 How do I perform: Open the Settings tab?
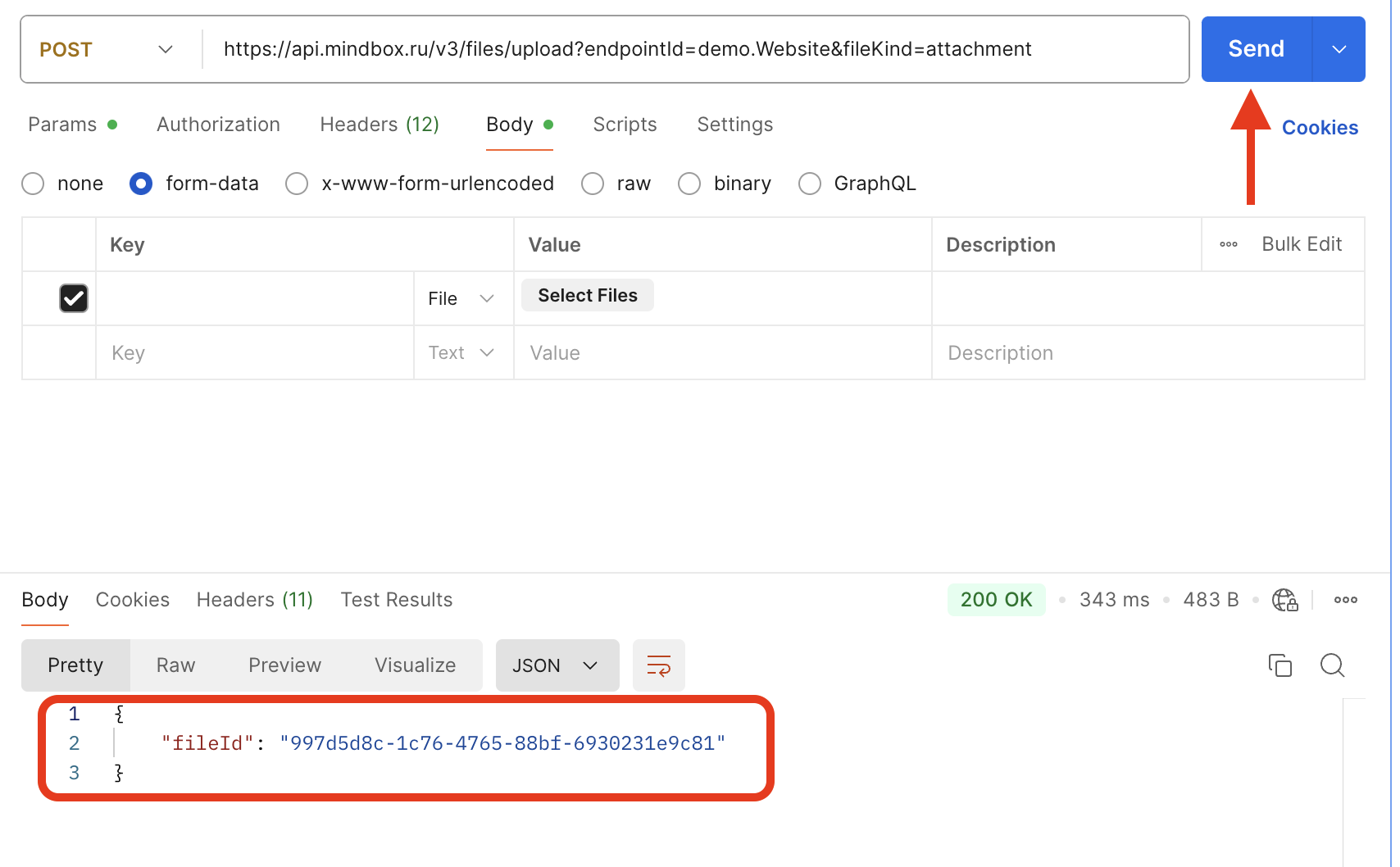[x=735, y=125]
